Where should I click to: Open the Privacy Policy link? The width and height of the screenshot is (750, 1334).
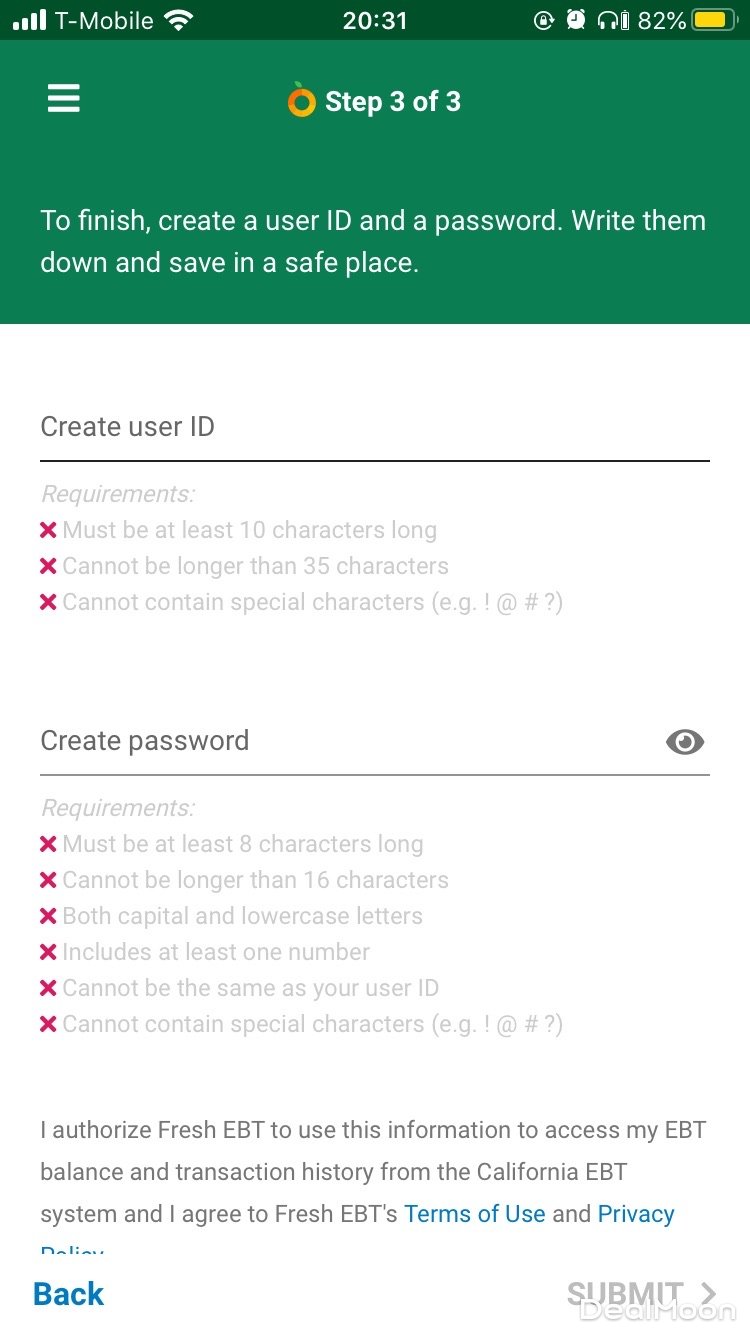(636, 1214)
